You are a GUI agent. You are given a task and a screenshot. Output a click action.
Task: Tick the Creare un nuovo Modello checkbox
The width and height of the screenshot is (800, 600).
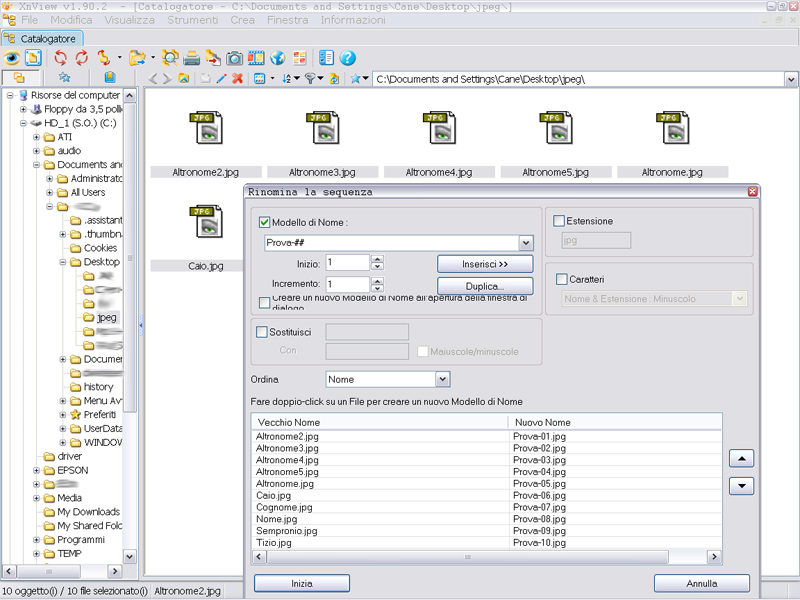tap(264, 303)
